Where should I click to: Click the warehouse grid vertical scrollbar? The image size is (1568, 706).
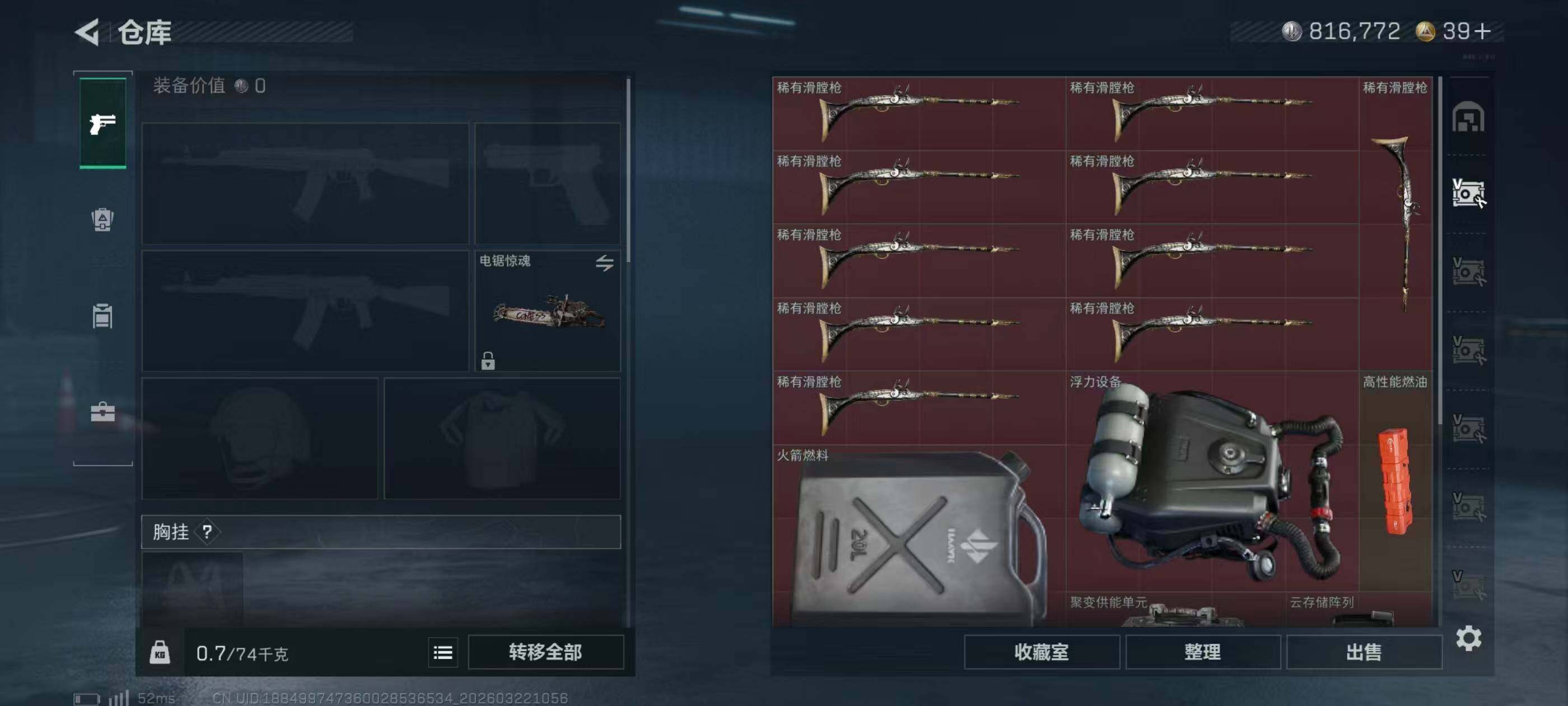coord(1440,250)
